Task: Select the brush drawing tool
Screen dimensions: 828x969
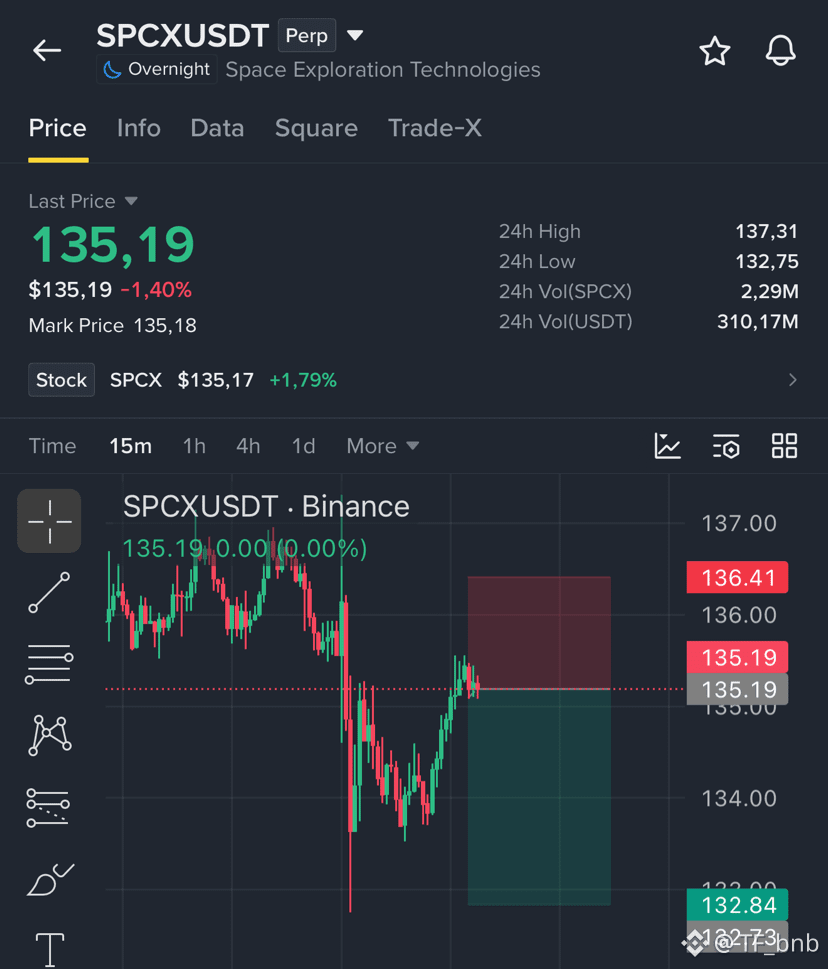Action: 50,879
